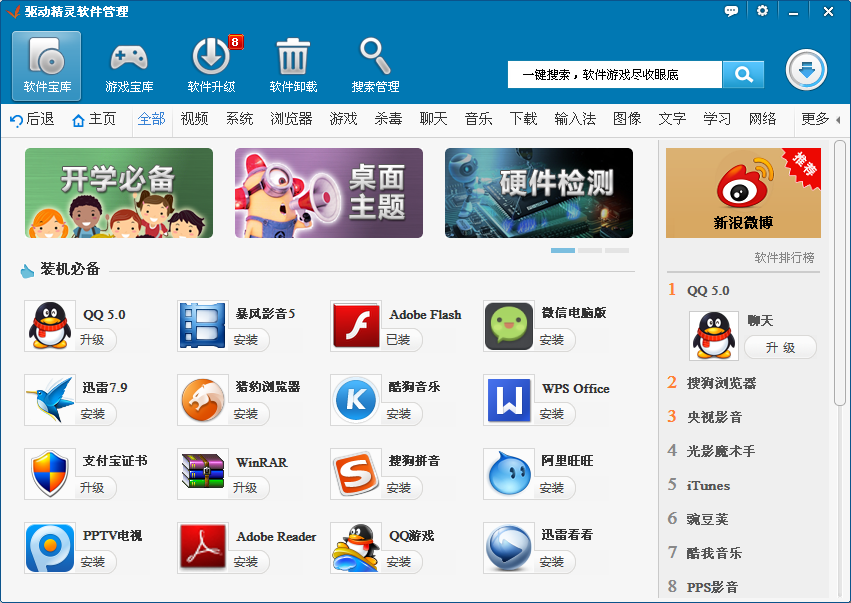851x603 pixels.
Task: Open iTunes in ranking list
Action: 708,485
